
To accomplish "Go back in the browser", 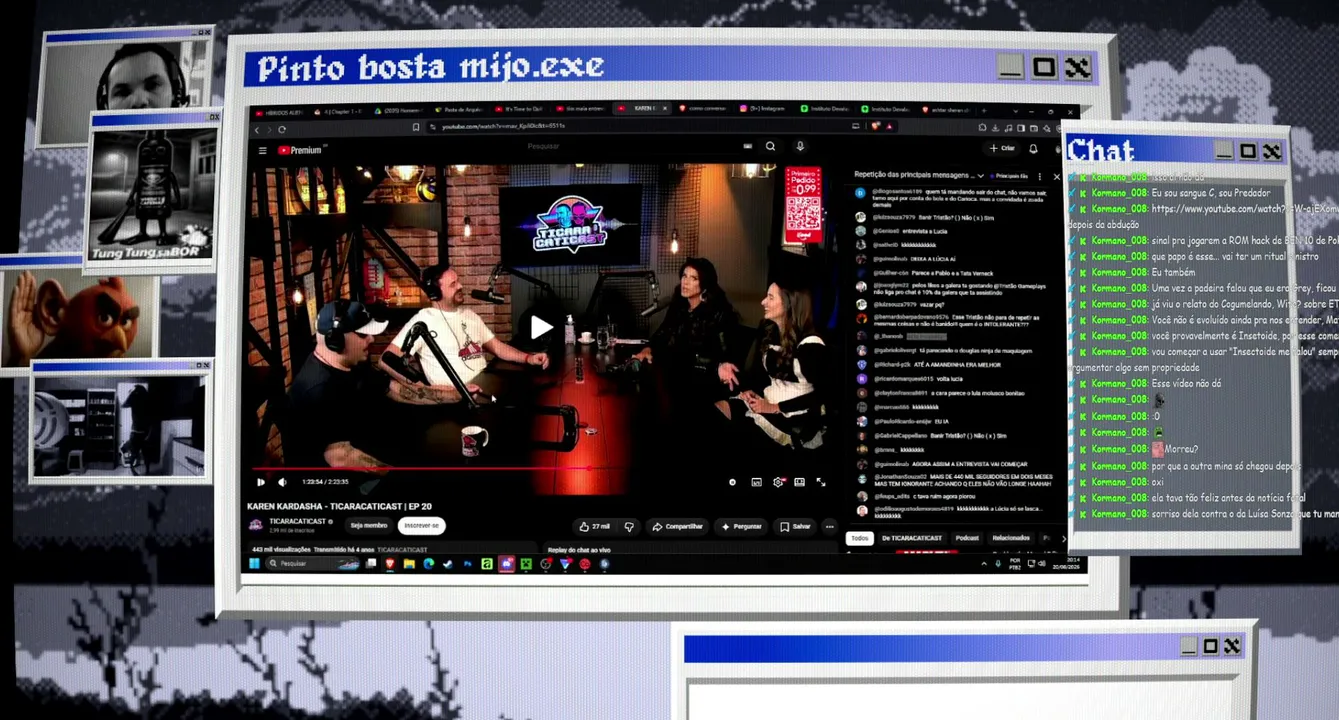I will 257,129.
